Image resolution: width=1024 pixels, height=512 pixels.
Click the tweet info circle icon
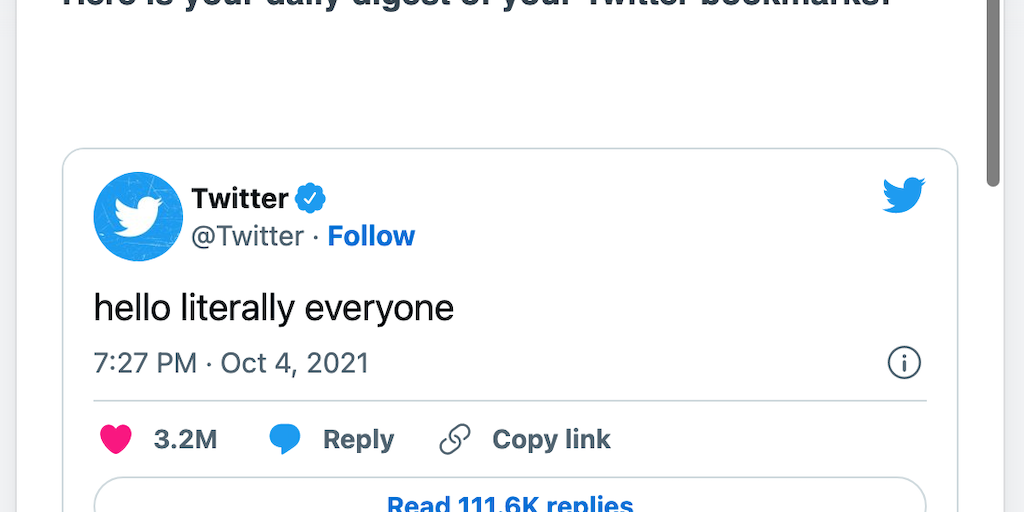pos(904,363)
